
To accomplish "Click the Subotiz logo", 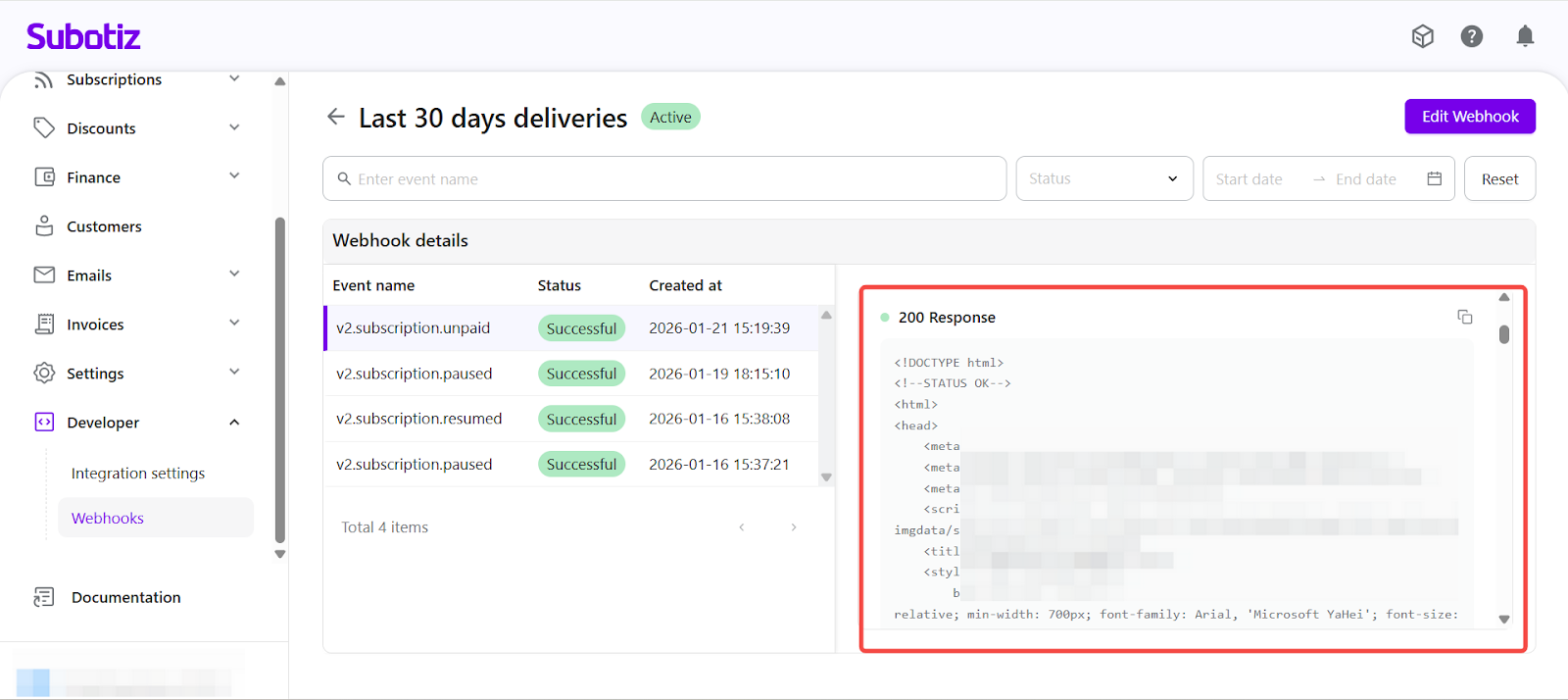I will point(83,37).
